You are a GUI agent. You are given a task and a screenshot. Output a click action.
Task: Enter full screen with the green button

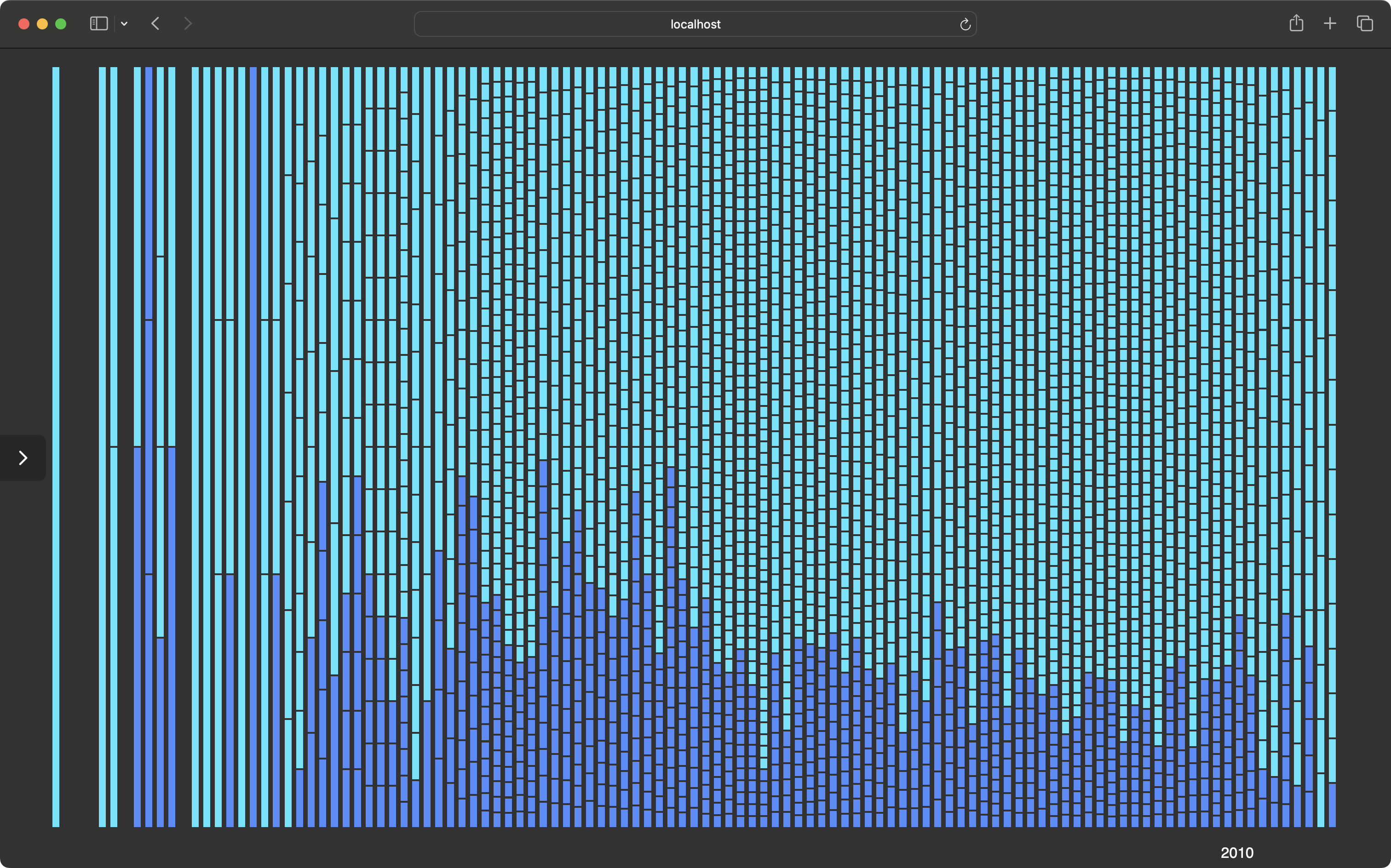[x=60, y=23]
